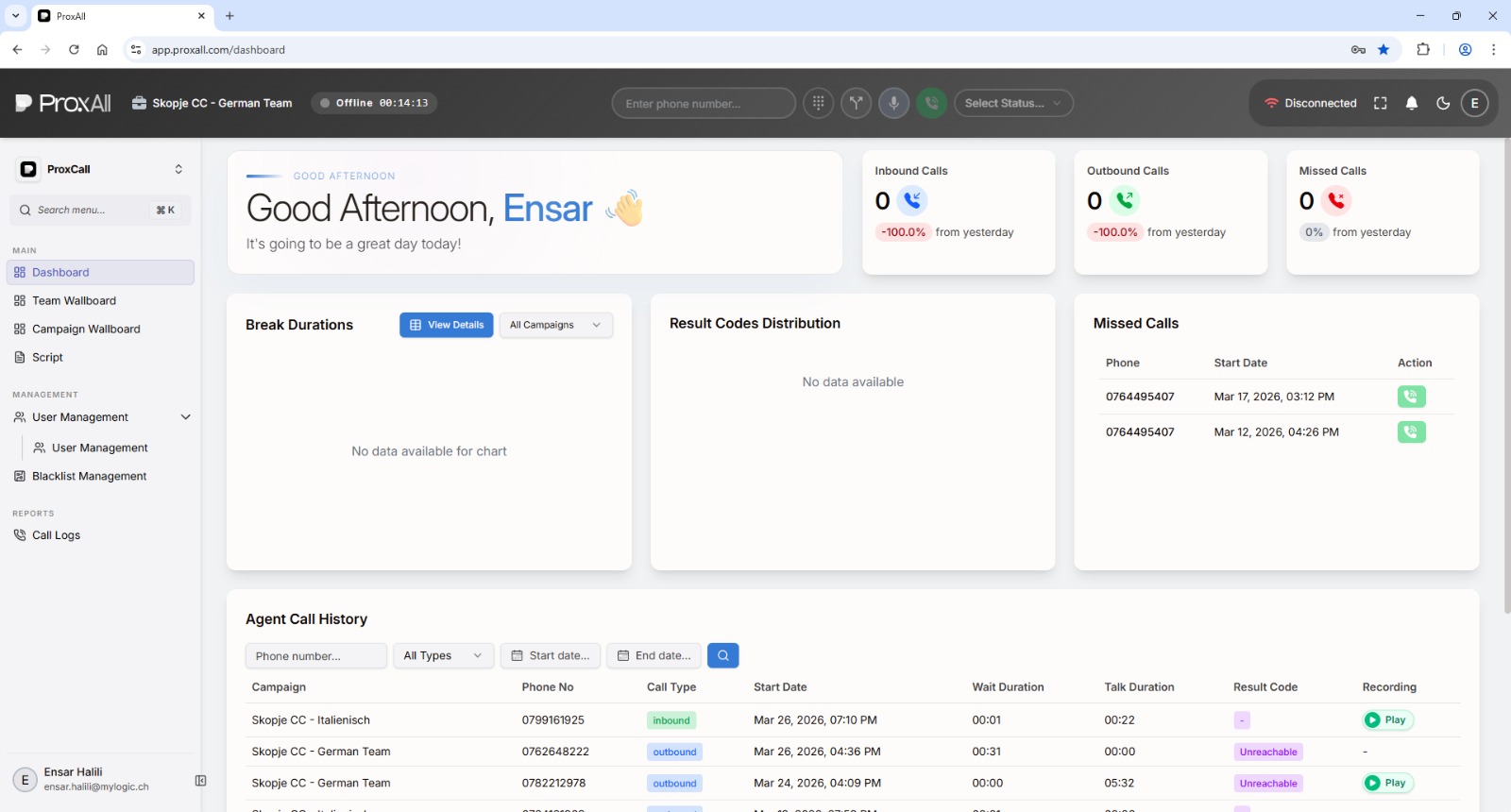Click phone number 0799161925
This screenshot has width=1511, height=812.
click(552, 719)
